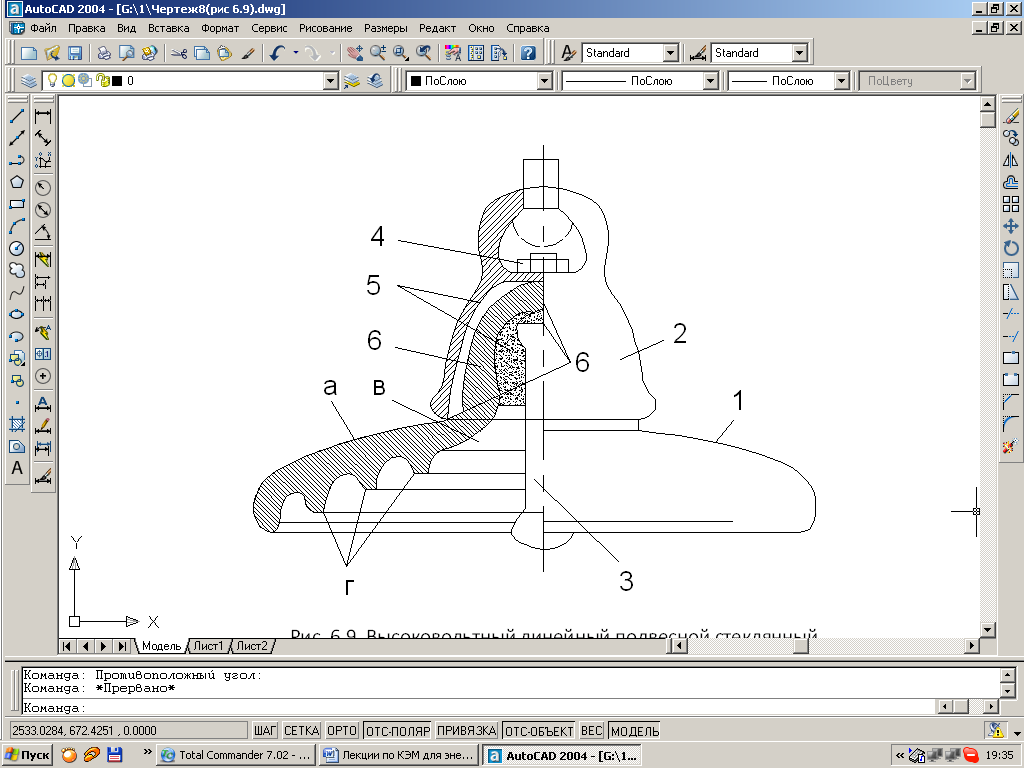Toggle СЕТКА grid display
The height and width of the screenshot is (768, 1024).
pyautogui.click(x=302, y=731)
